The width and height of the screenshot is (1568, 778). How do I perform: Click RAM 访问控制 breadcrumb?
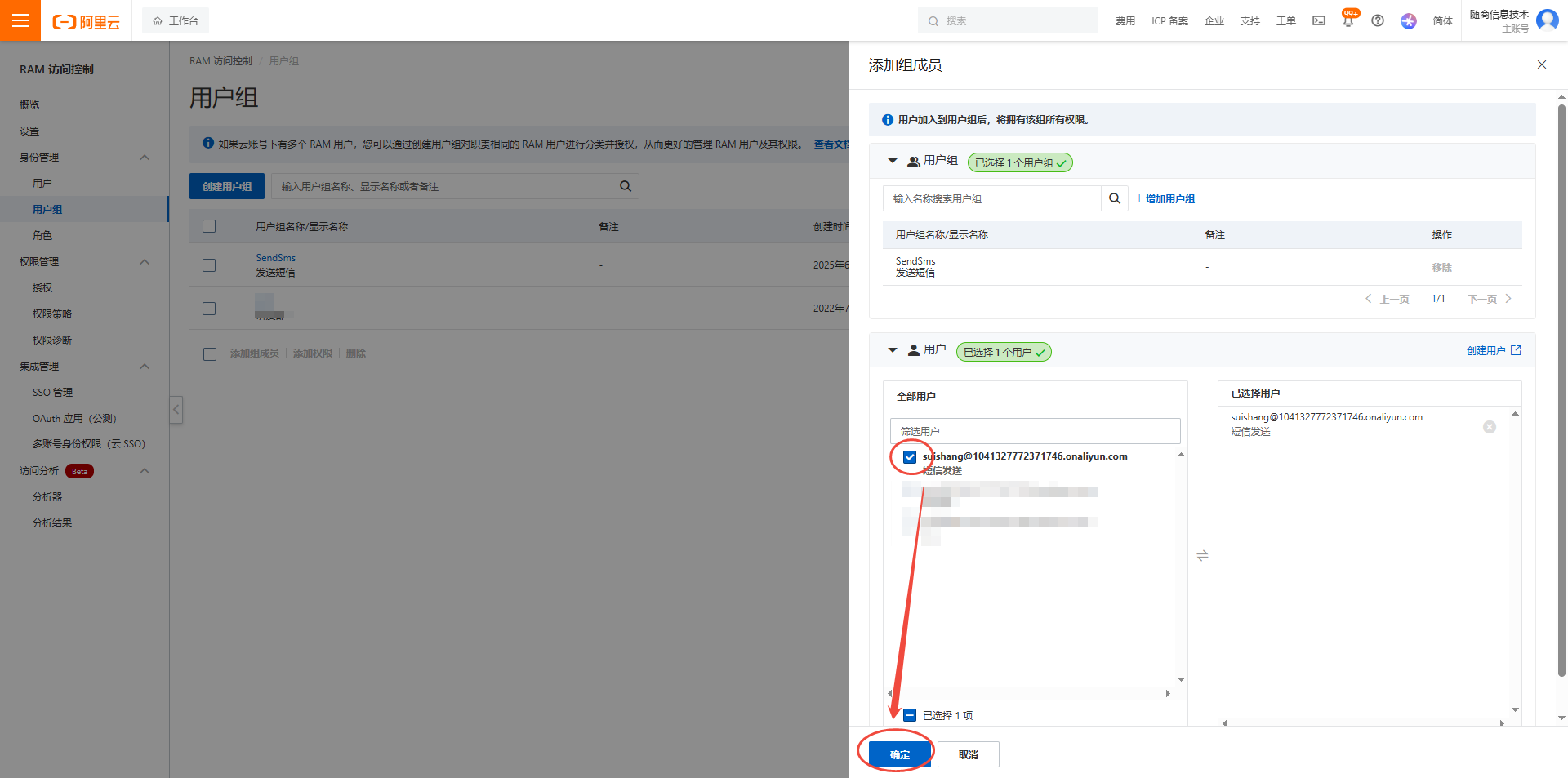[x=220, y=61]
